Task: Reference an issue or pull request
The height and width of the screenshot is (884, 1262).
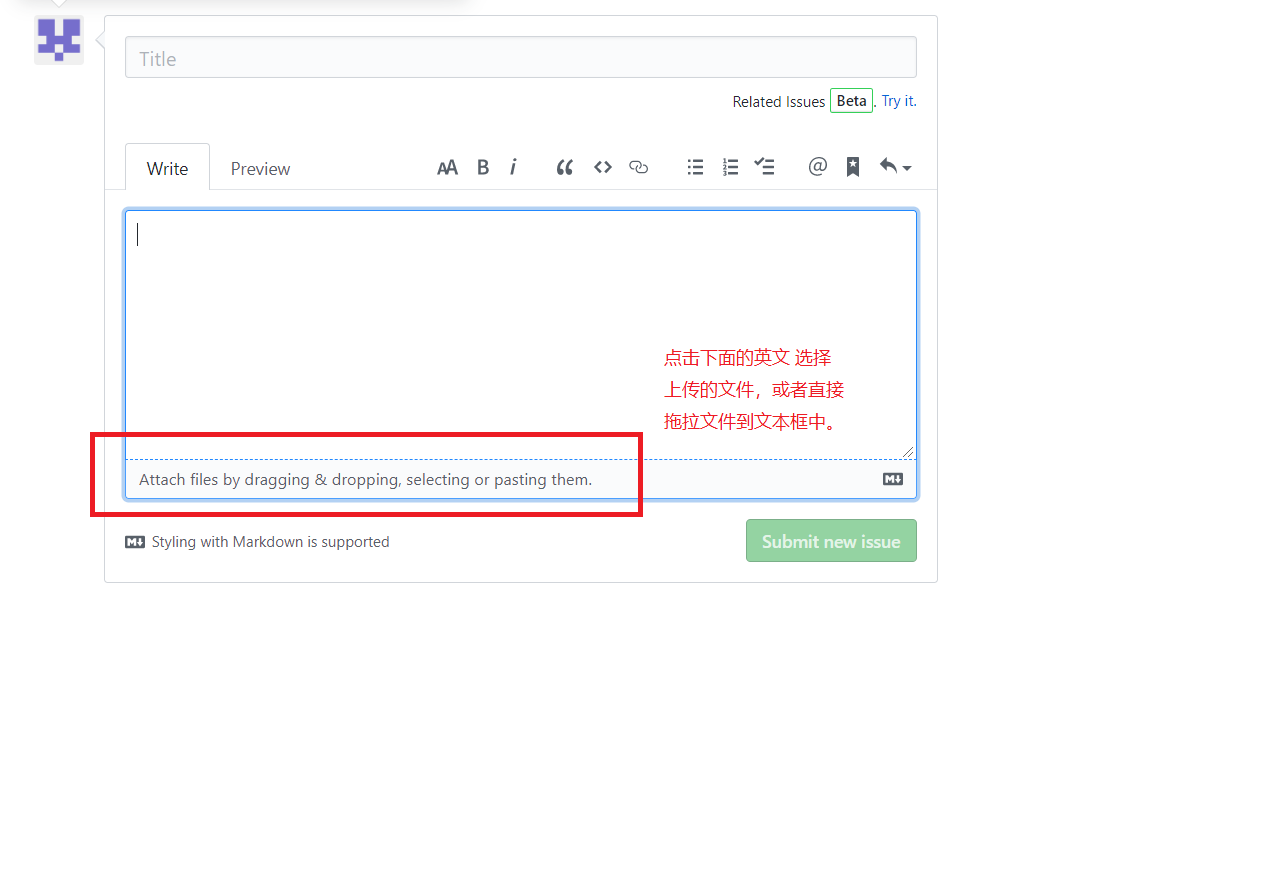Action: tap(852, 167)
